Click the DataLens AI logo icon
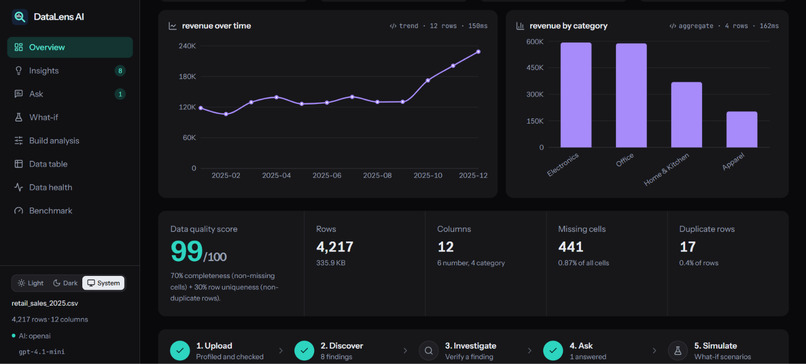Image resolution: width=806 pixels, height=364 pixels. click(20, 17)
